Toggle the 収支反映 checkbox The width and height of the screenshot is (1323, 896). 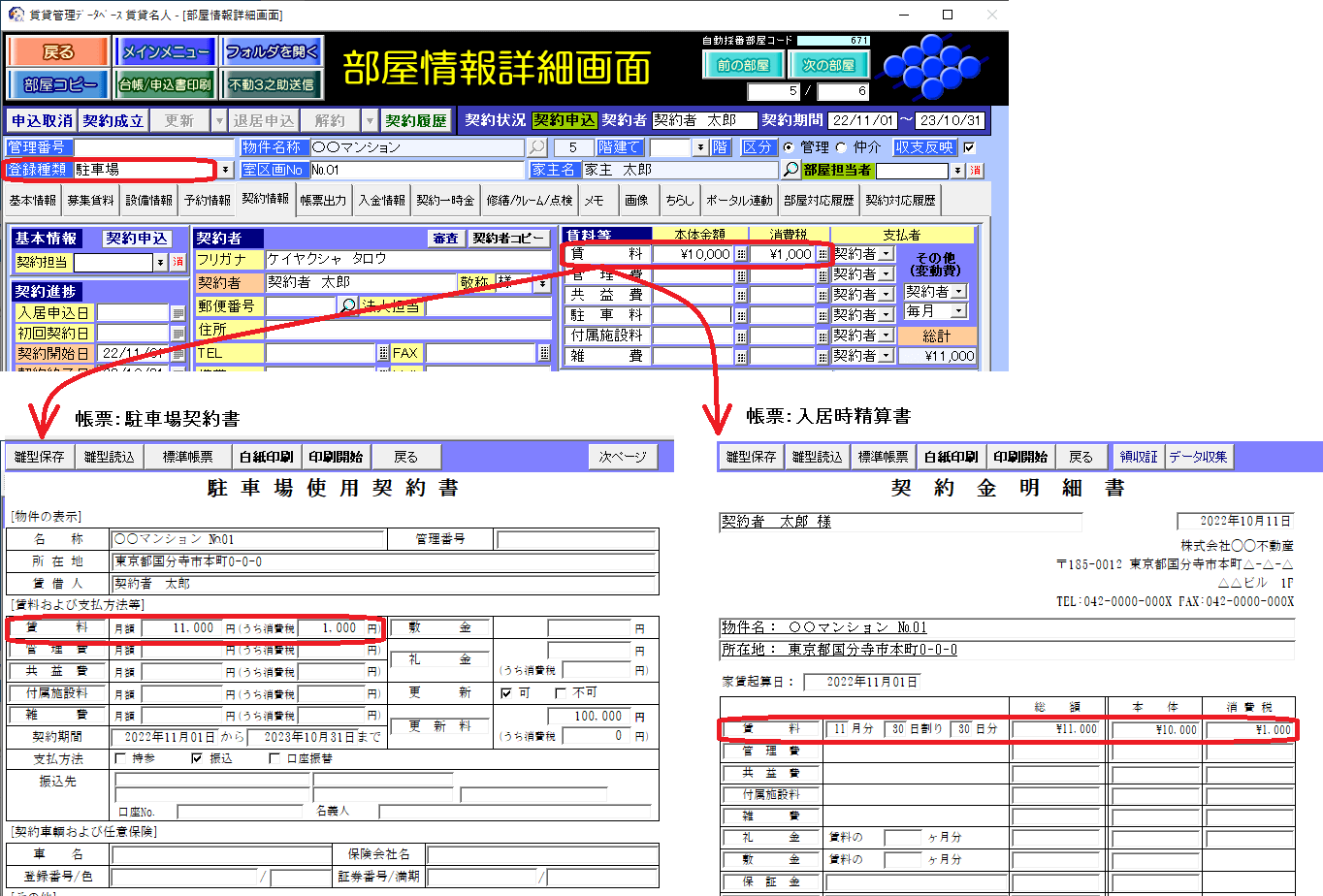(x=968, y=147)
